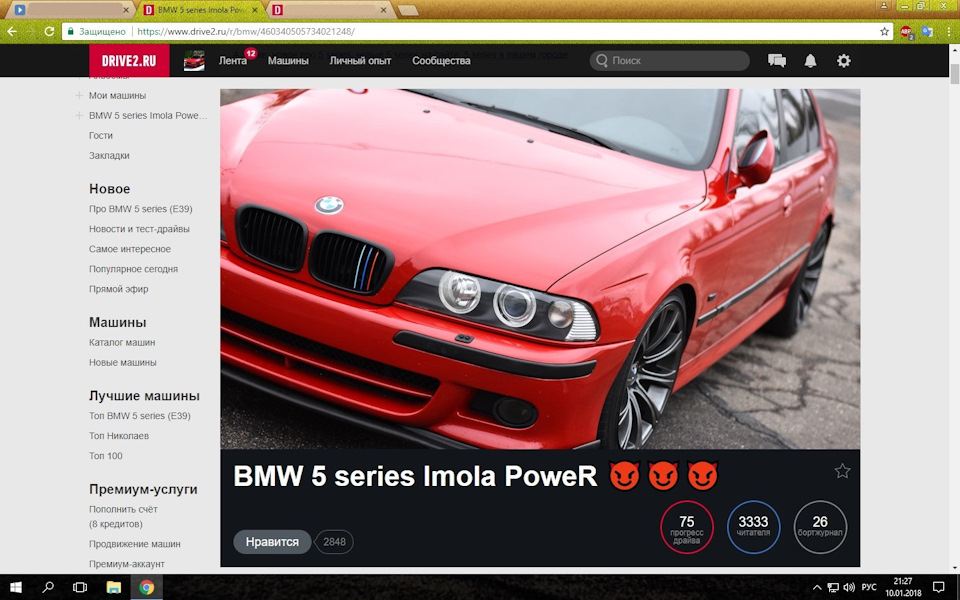
Task: Open File Explorer from taskbar
Action: pos(114,587)
